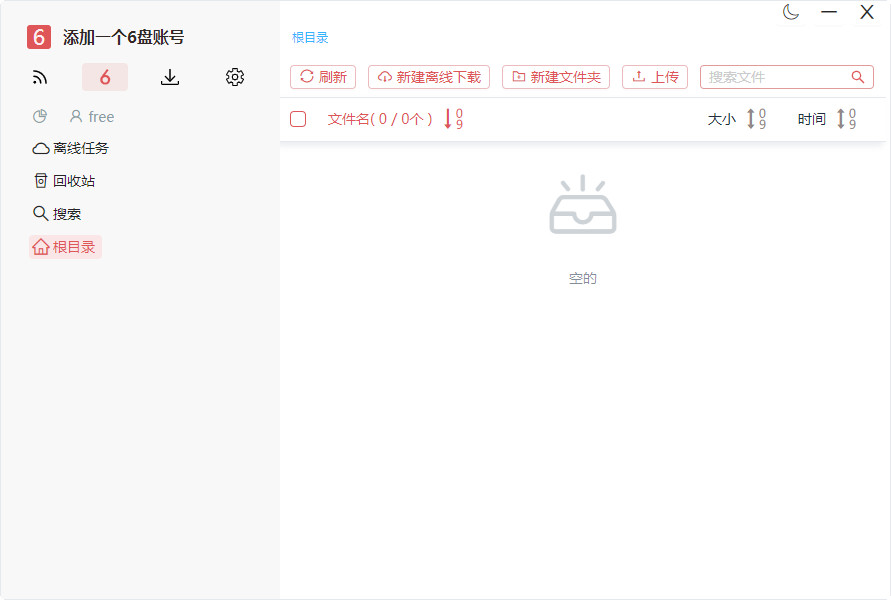The width and height of the screenshot is (891, 600).
Task: Click the storage usage pie chart icon
Action: [x=40, y=117]
